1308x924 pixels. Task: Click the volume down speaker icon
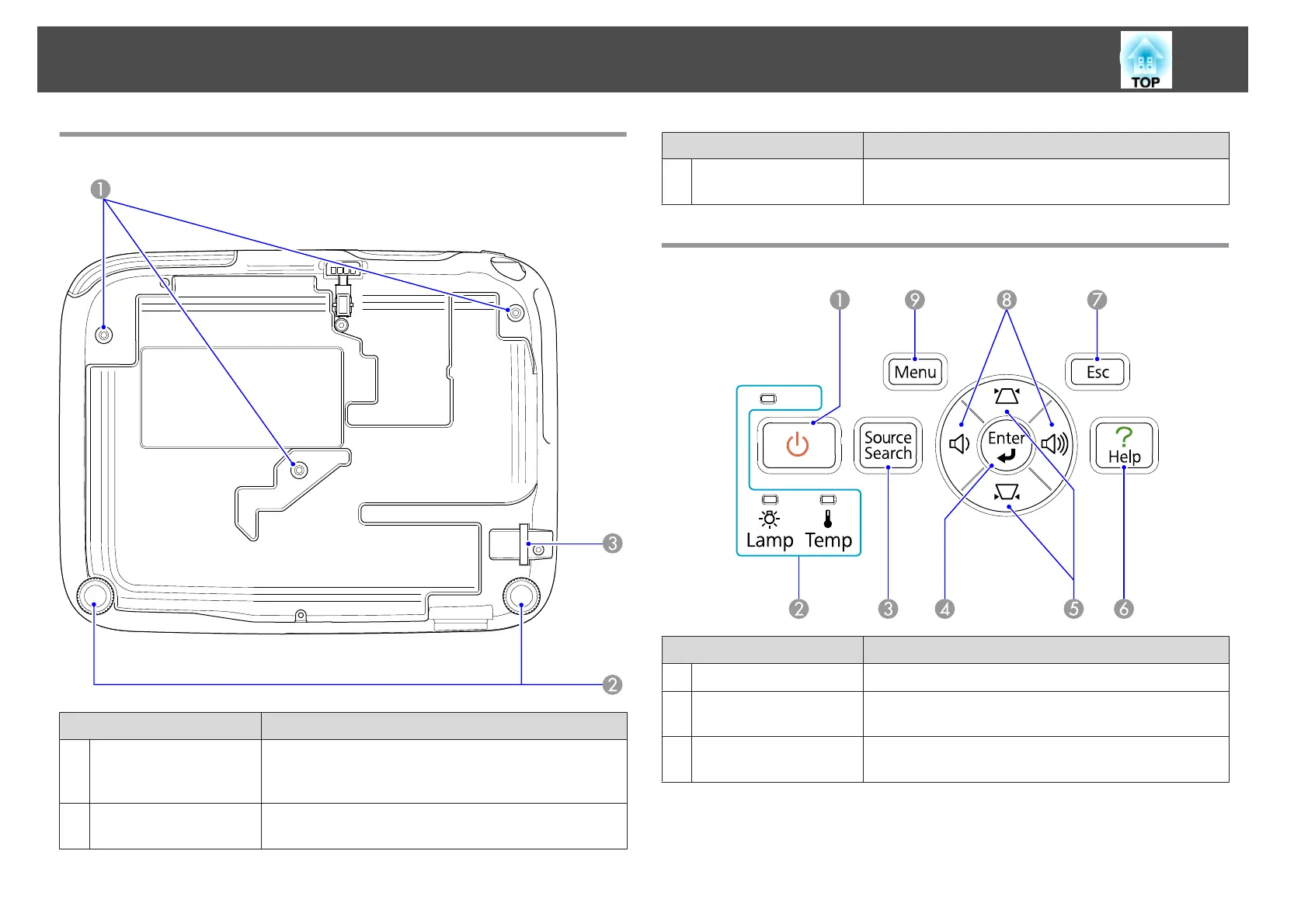[x=960, y=444]
